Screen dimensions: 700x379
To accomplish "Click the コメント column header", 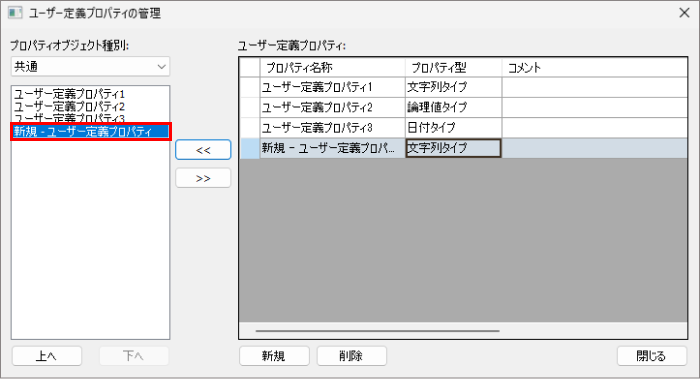I will pos(595,67).
